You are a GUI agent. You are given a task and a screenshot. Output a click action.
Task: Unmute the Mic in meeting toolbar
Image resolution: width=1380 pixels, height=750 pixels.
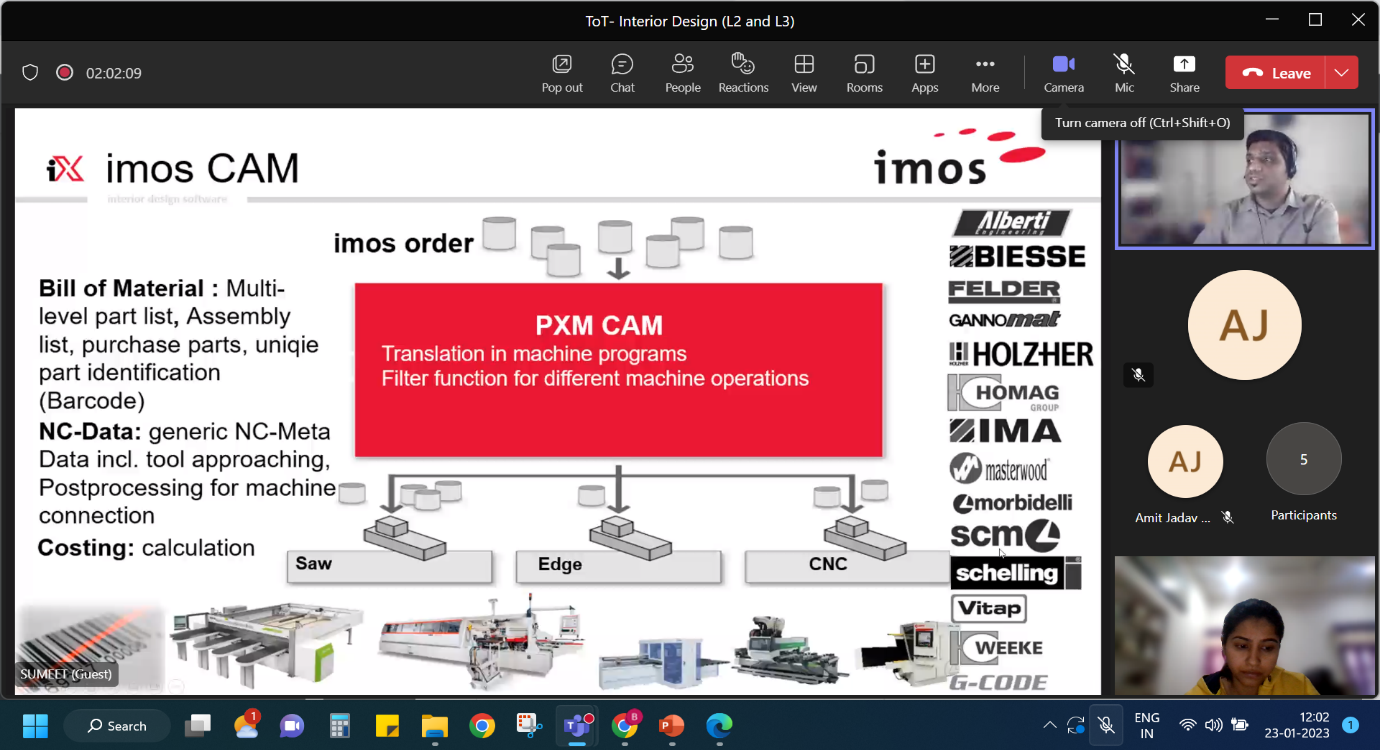[1124, 73]
